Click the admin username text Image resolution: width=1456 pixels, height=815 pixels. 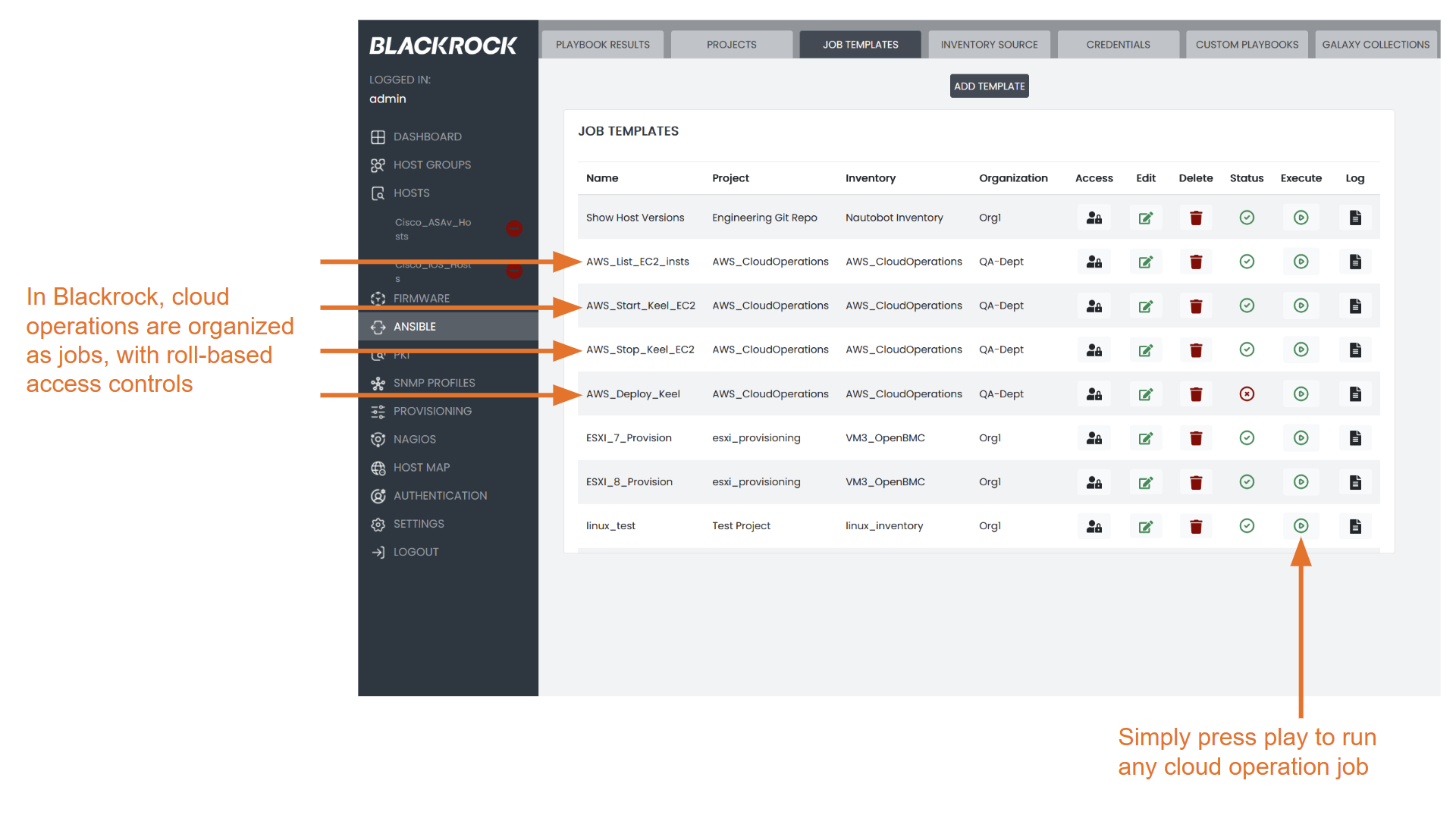tap(388, 99)
